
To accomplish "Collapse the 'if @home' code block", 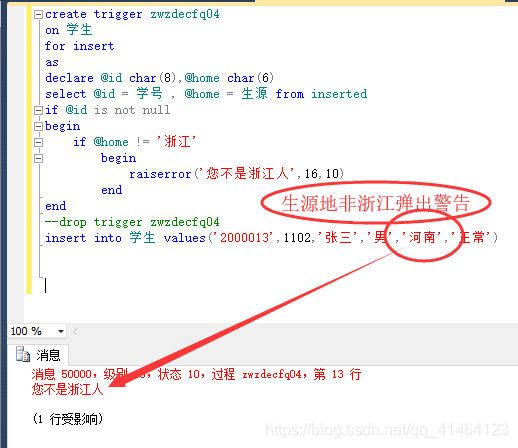I will (39, 142).
